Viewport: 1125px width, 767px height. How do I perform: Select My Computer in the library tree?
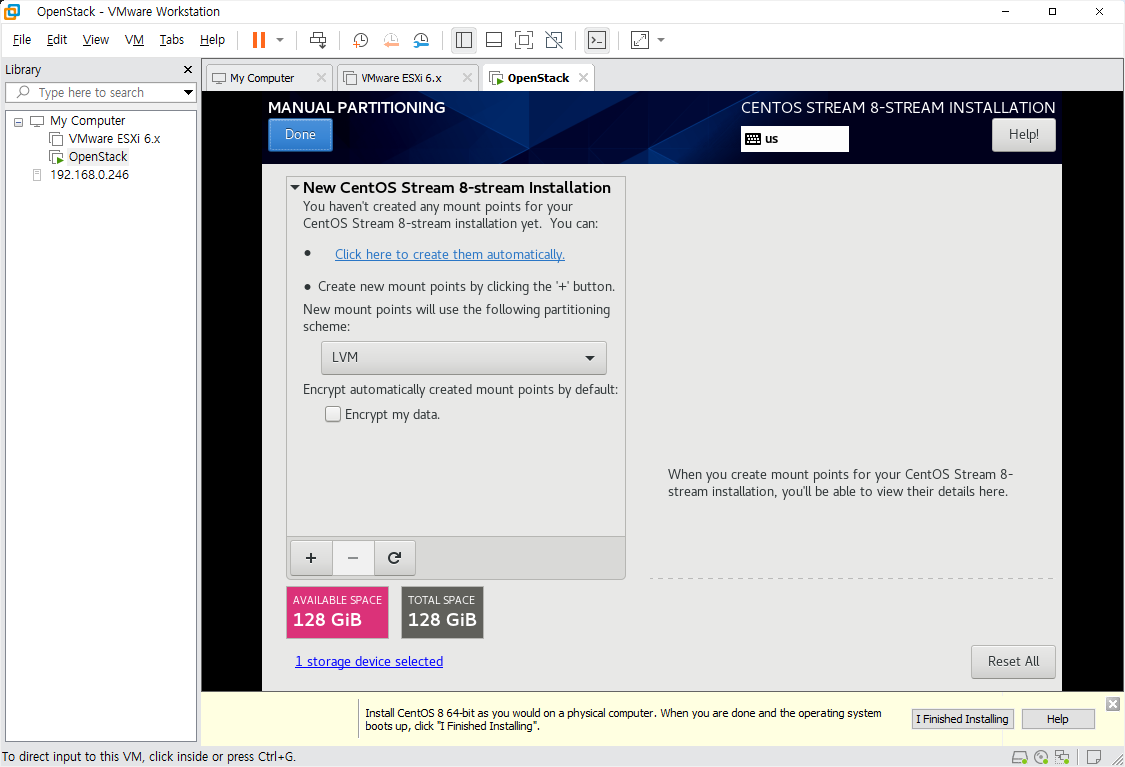[88, 121]
